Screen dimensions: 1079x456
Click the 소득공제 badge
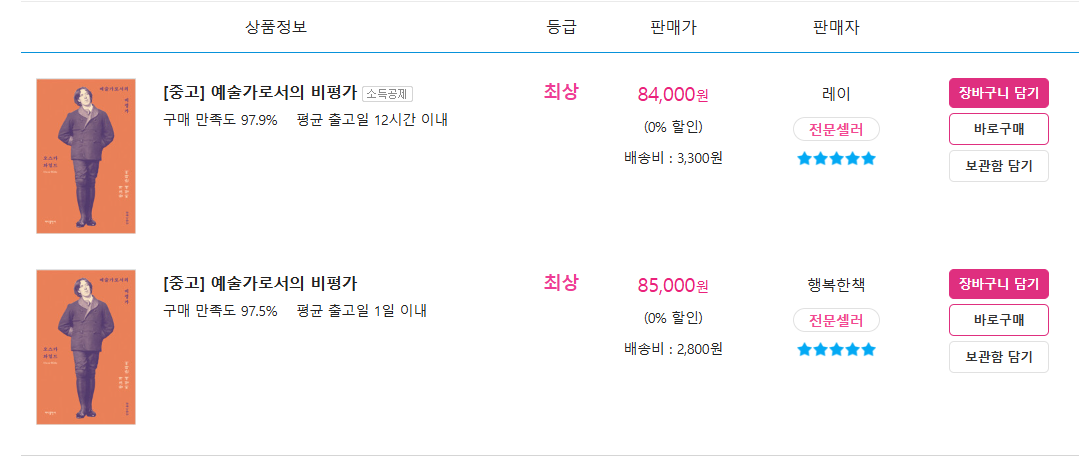click(x=387, y=94)
